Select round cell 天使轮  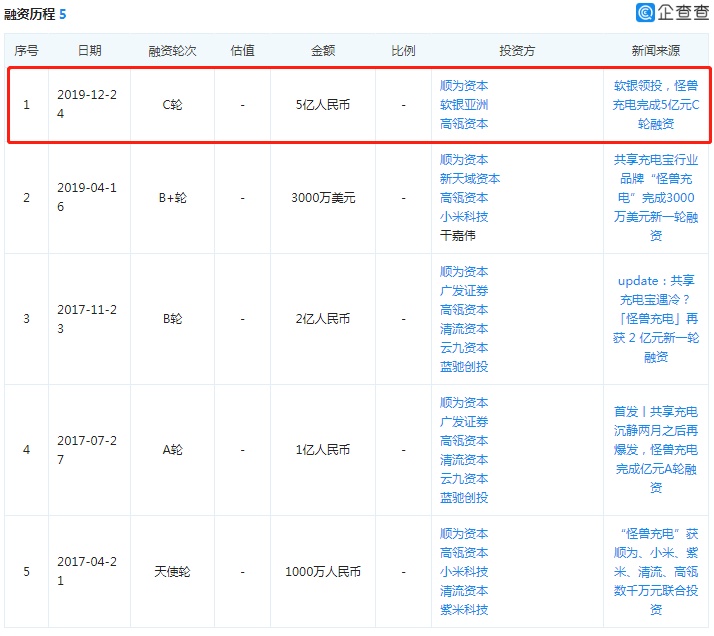172,572
